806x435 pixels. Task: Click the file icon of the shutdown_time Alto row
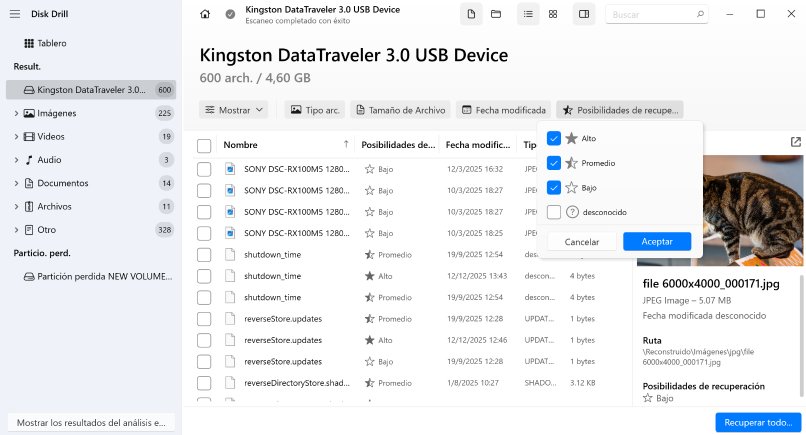point(230,276)
